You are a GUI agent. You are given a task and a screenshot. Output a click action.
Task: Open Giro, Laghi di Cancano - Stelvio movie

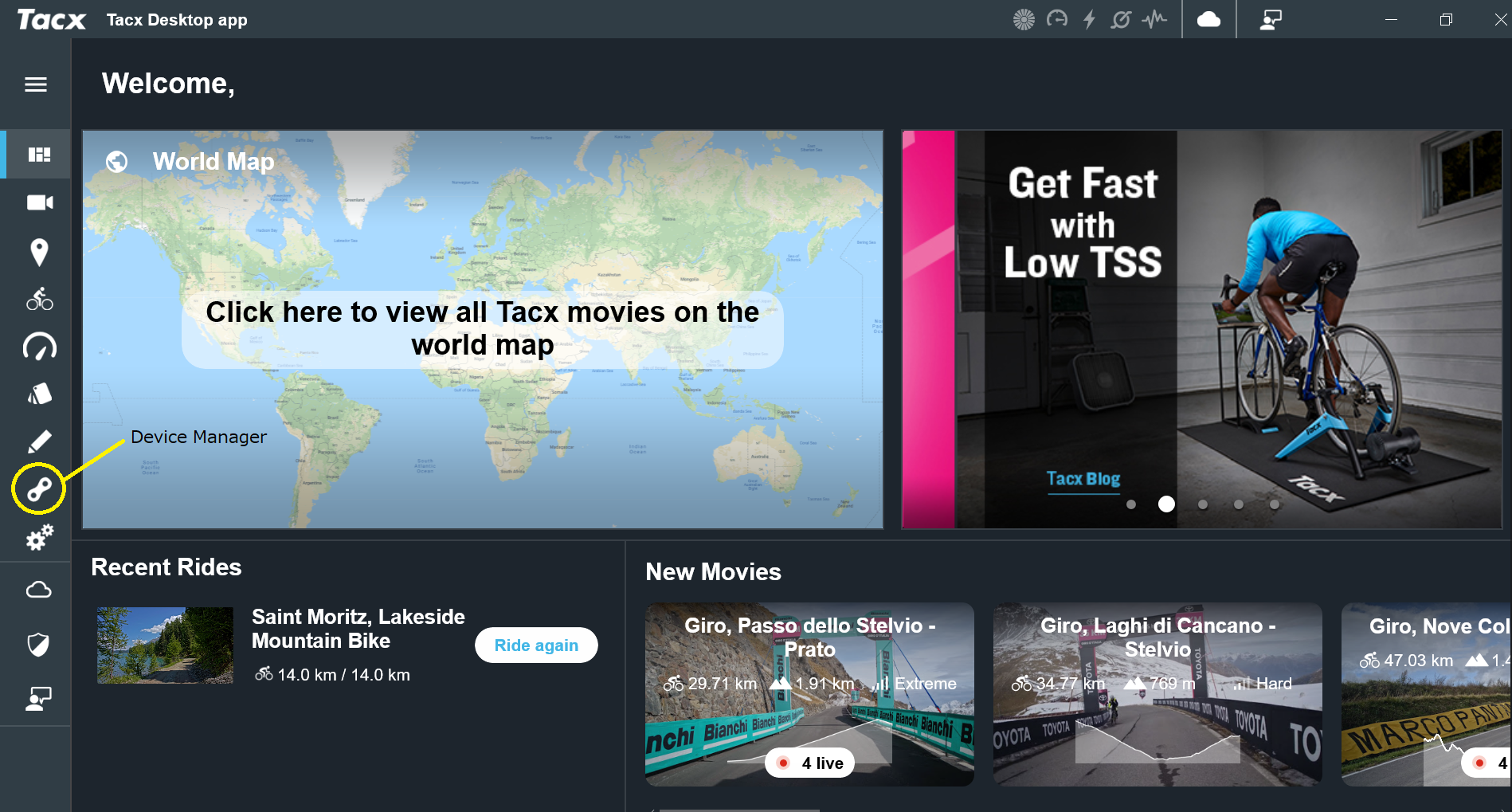pyautogui.click(x=1158, y=694)
